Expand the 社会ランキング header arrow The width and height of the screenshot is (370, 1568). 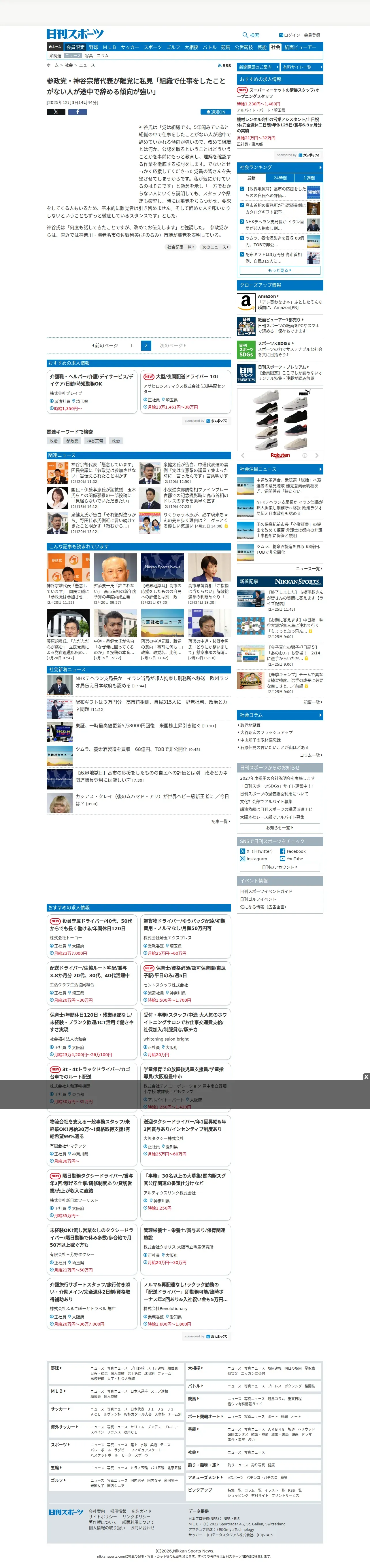(x=320, y=167)
